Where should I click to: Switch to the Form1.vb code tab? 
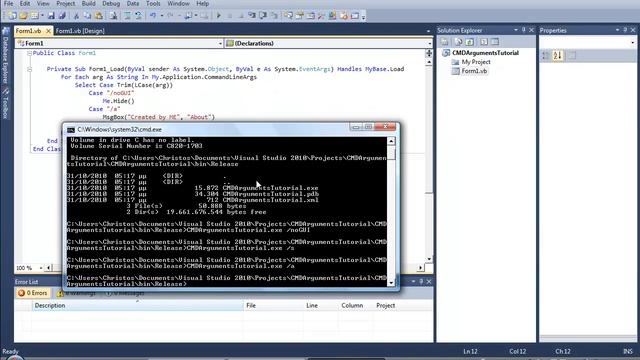tap(29, 31)
